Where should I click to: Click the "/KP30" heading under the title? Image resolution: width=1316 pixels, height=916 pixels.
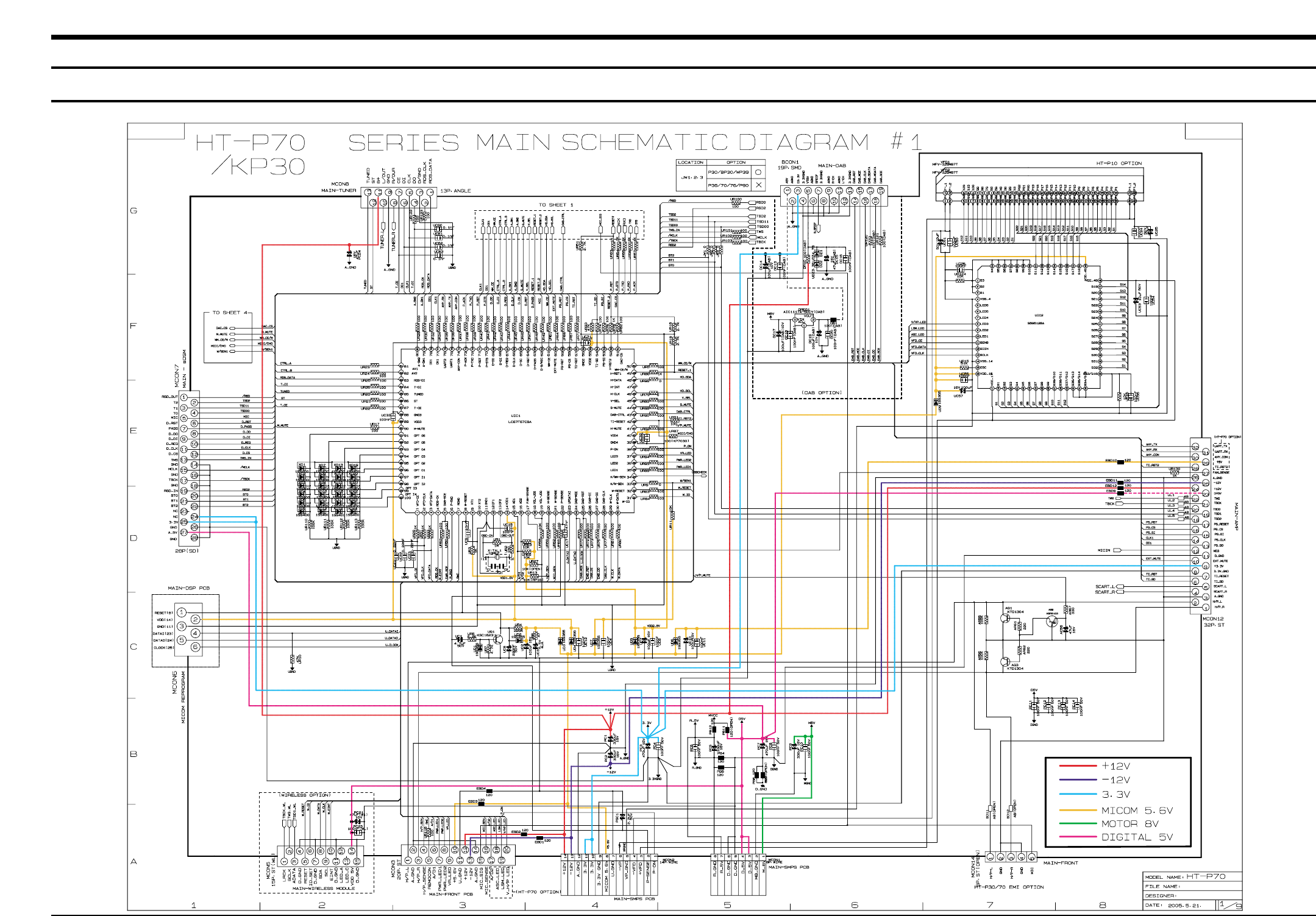point(258,166)
